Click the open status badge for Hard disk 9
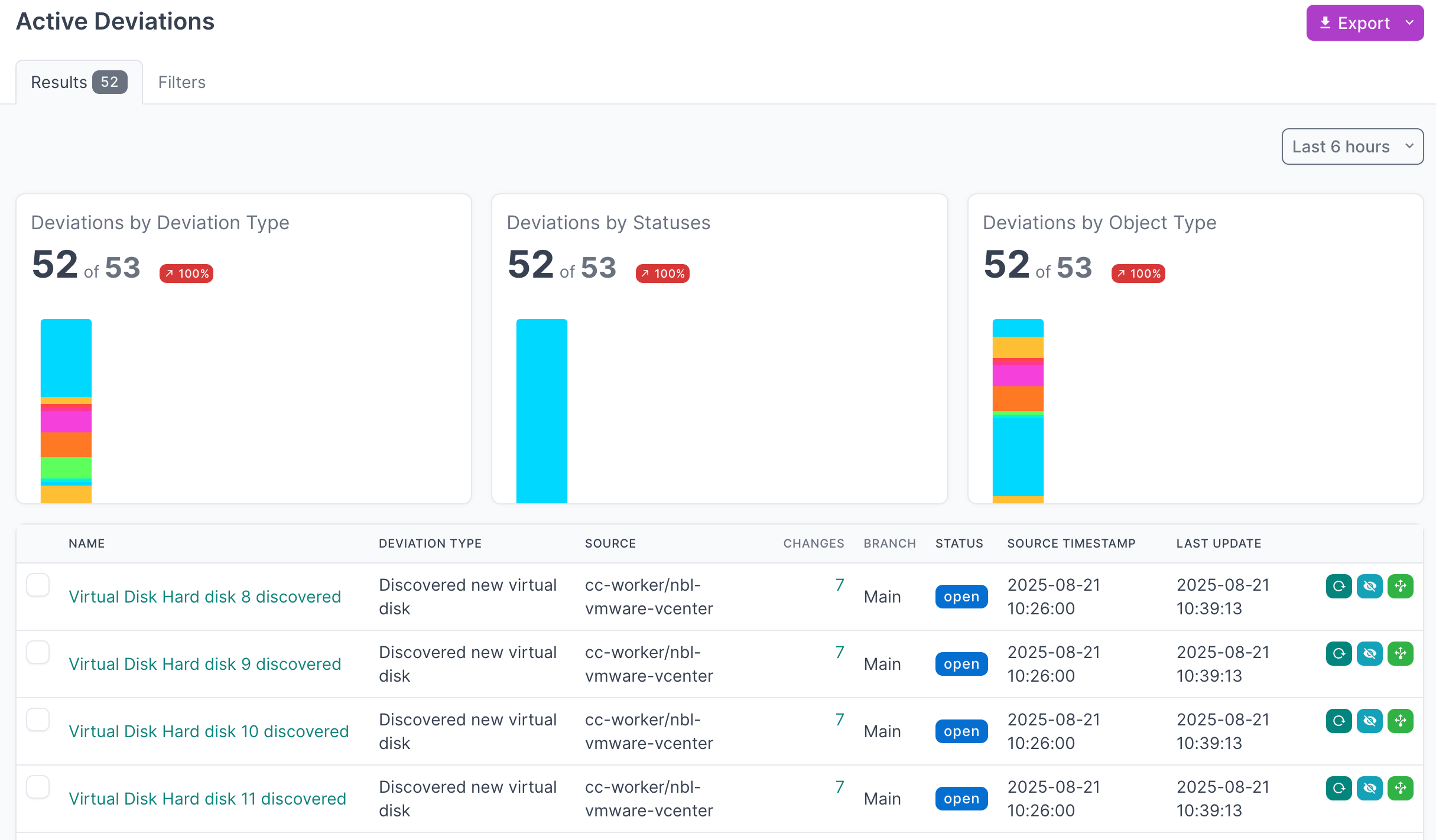This screenshot has height=840, width=1436. (x=961, y=664)
